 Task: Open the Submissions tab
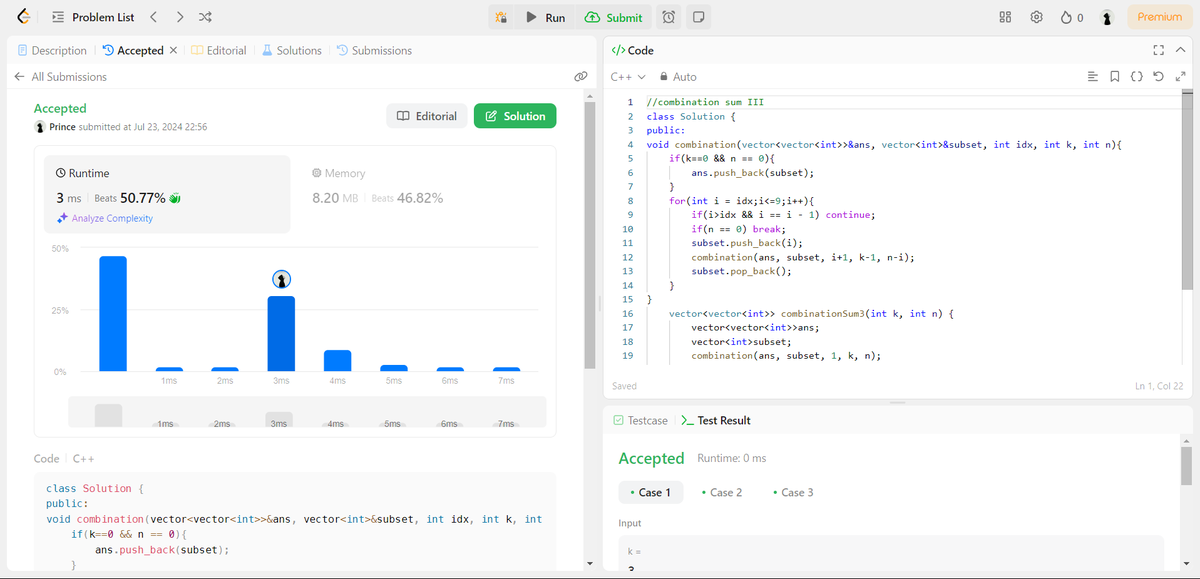pyautogui.click(x=374, y=50)
